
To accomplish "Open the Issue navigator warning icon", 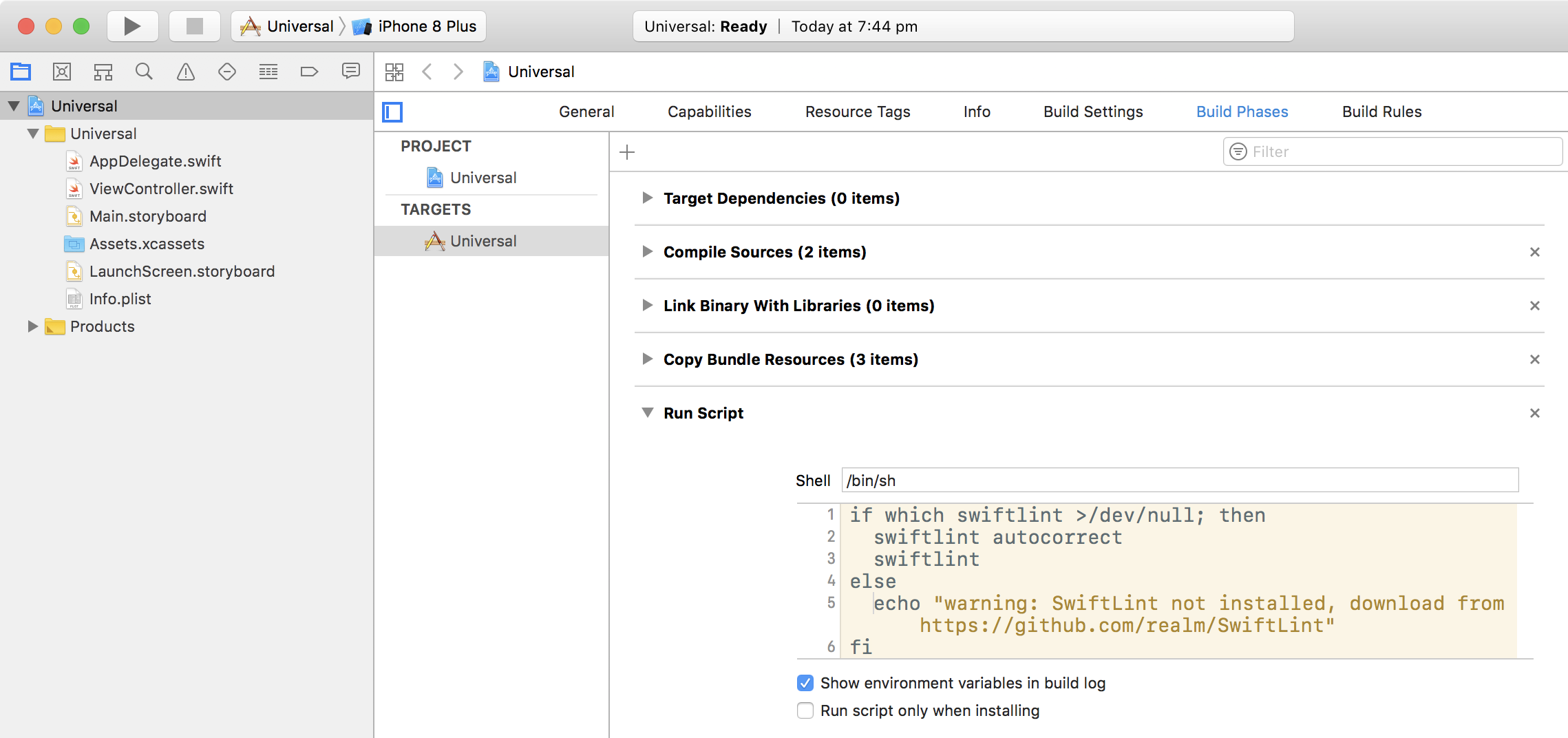I will (185, 72).
